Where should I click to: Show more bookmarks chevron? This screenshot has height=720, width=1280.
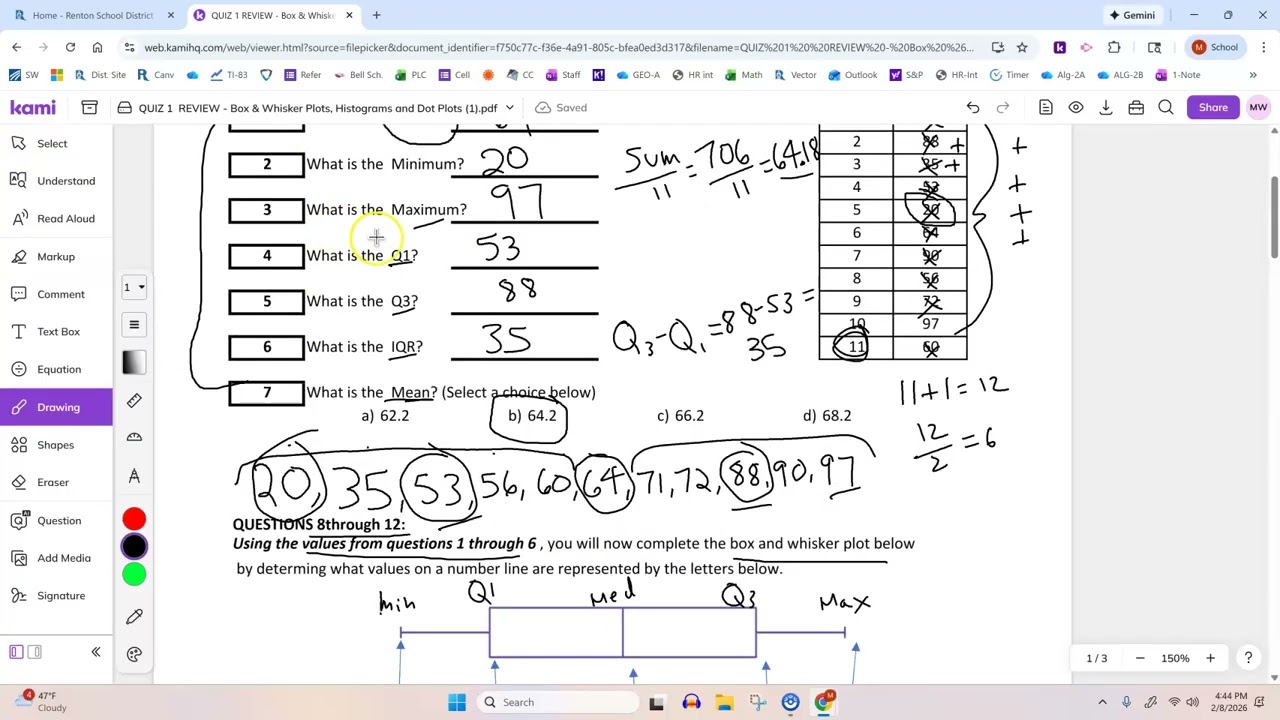click(1252, 75)
